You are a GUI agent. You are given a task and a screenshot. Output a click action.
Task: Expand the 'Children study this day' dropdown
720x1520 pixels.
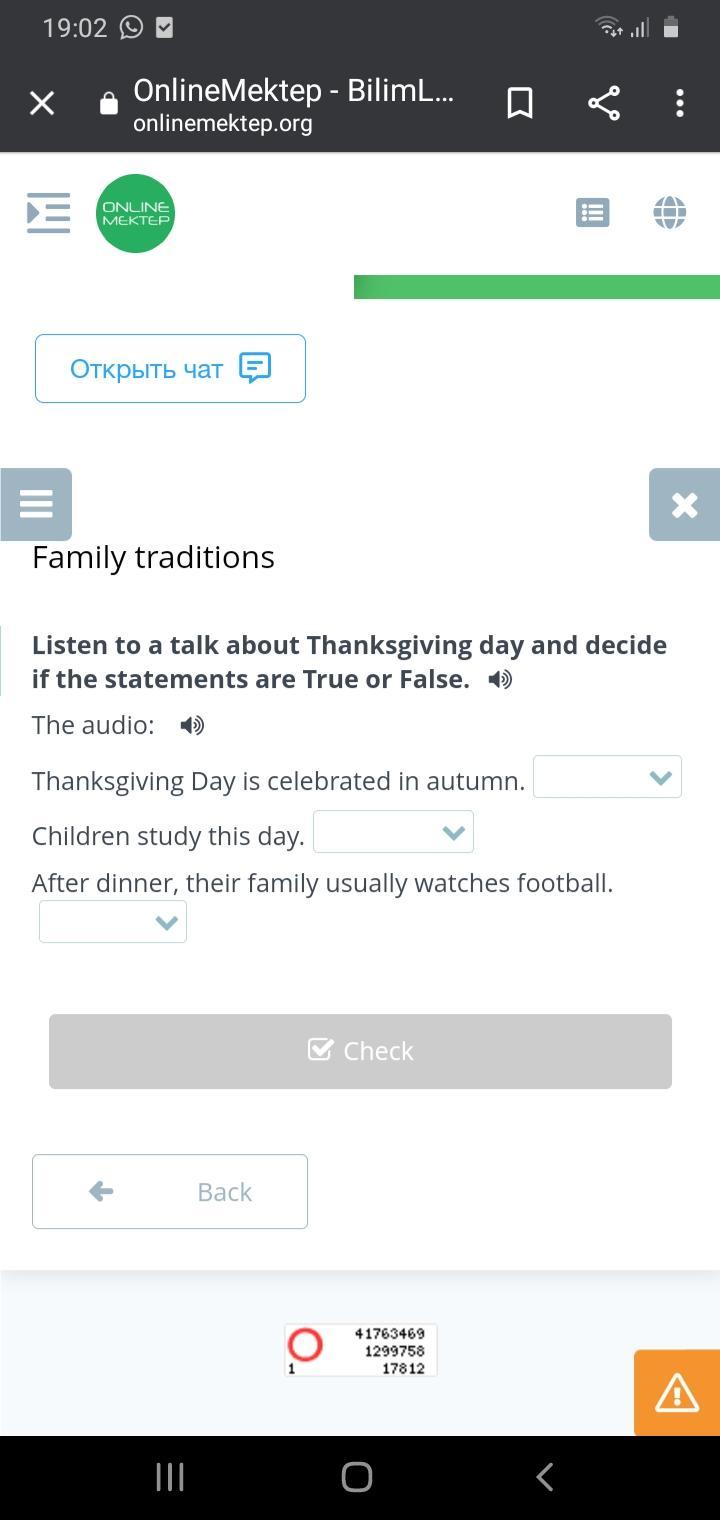[x=393, y=833]
